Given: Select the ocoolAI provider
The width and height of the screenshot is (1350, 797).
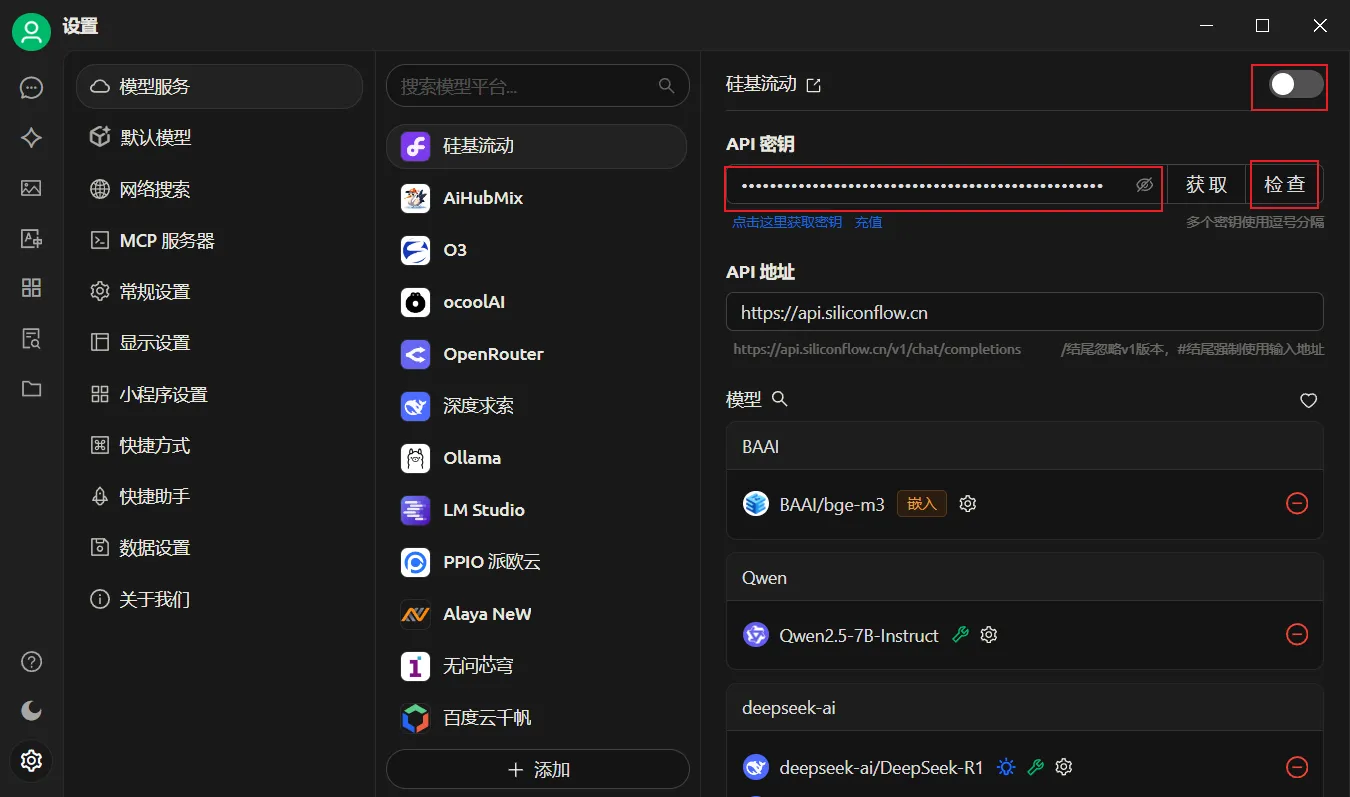Looking at the screenshot, I should pos(537,302).
